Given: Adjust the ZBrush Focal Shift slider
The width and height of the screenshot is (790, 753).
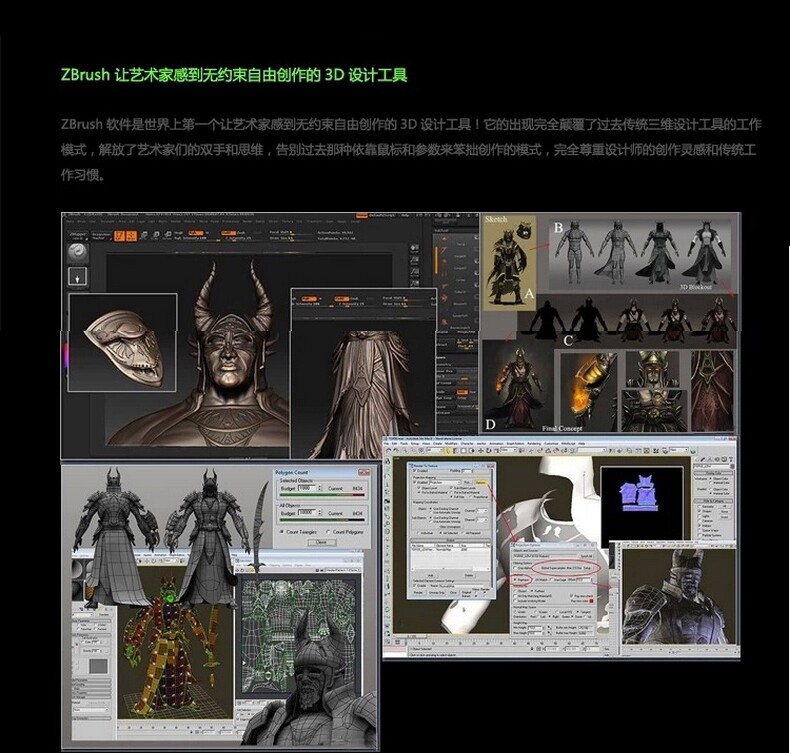Looking at the screenshot, I should pos(291,232).
